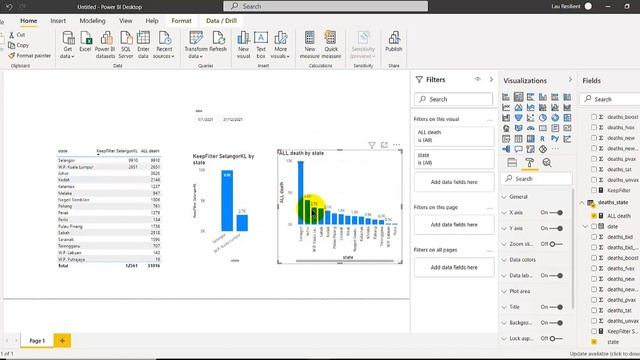Image resolution: width=640 pixels, height=360 pixels.
Task: Create a Quick measure
Action: (331, 44)
